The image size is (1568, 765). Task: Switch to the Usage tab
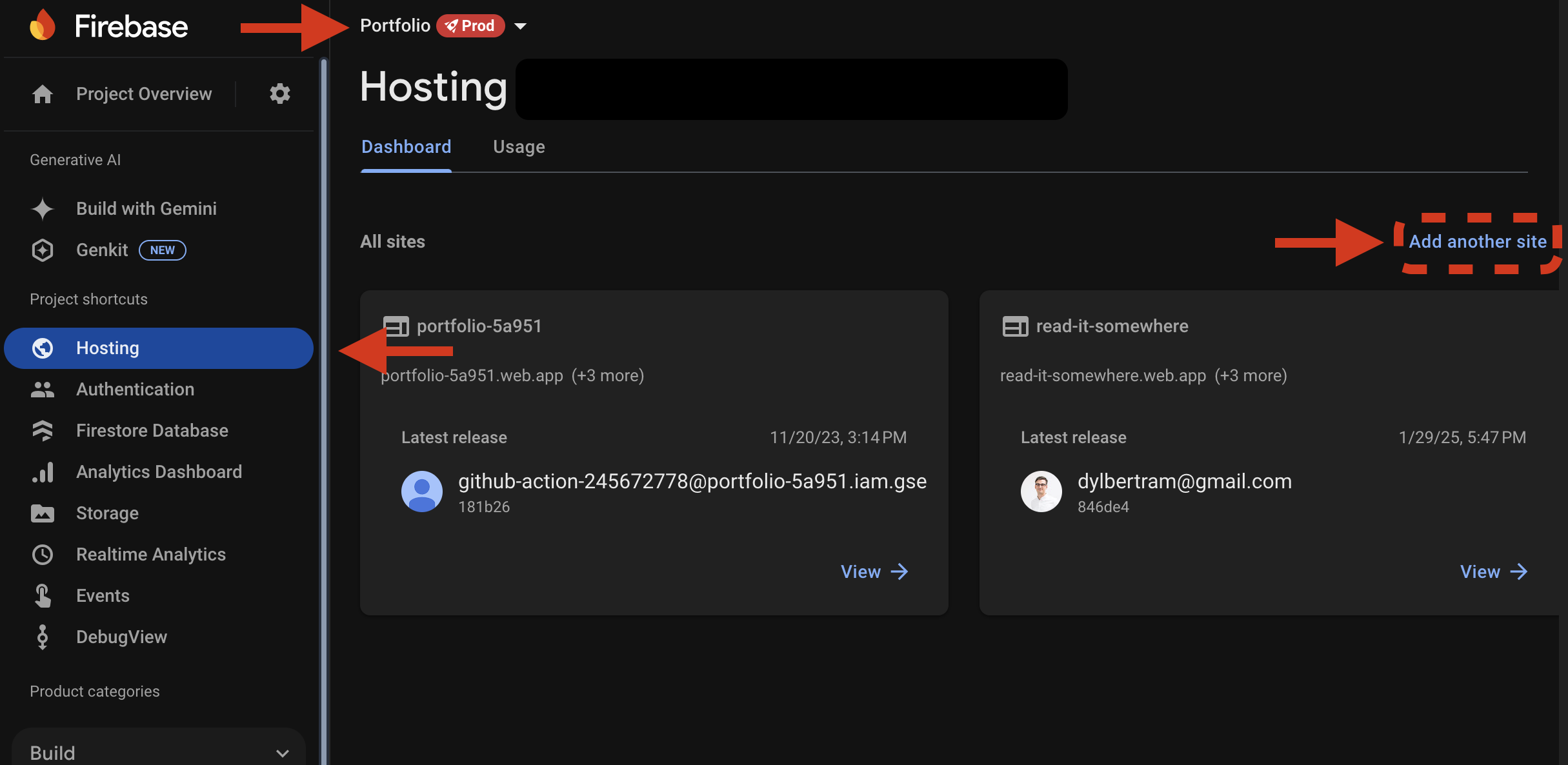519,147
